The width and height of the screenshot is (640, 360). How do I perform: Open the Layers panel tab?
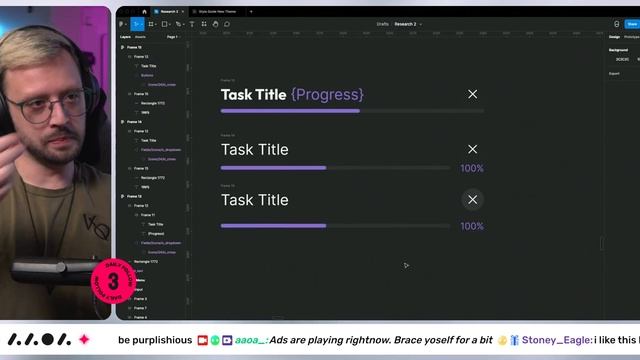pyautogui.click(x=125, y=37)
